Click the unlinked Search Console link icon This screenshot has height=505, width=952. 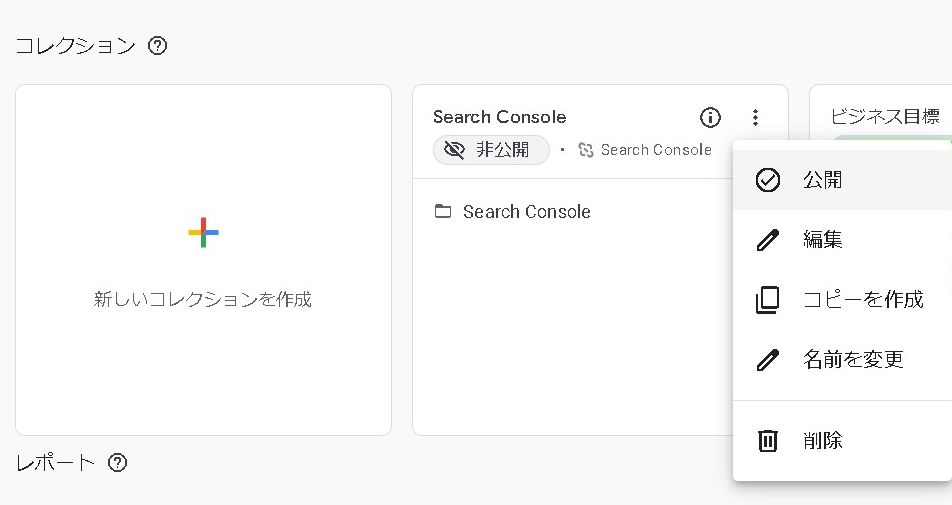pos(586,150)
